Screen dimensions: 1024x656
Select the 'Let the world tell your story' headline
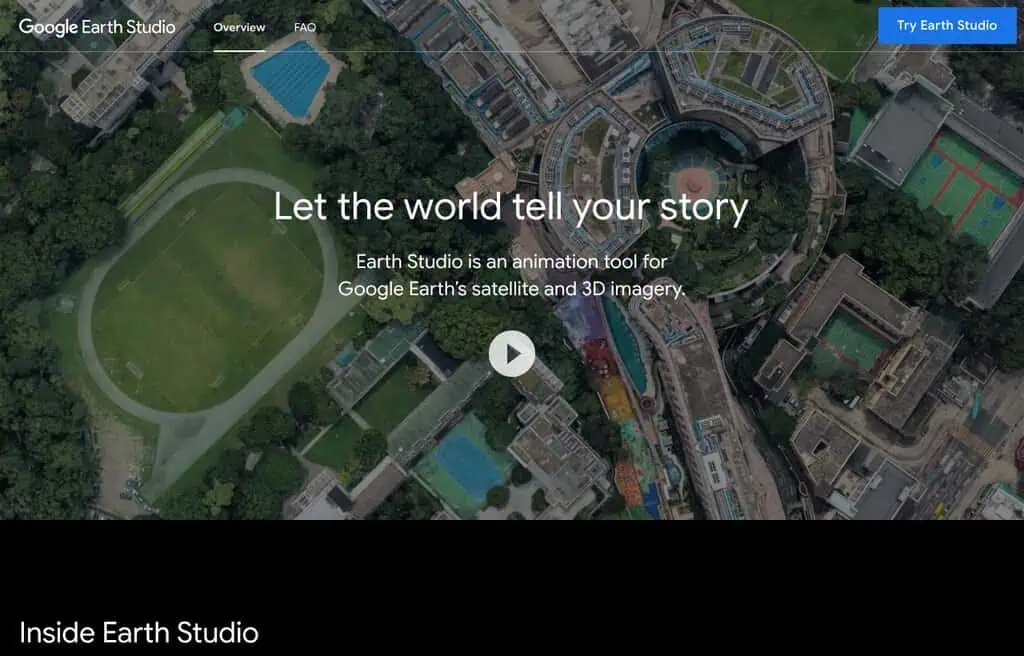click(x=511, y=206)
